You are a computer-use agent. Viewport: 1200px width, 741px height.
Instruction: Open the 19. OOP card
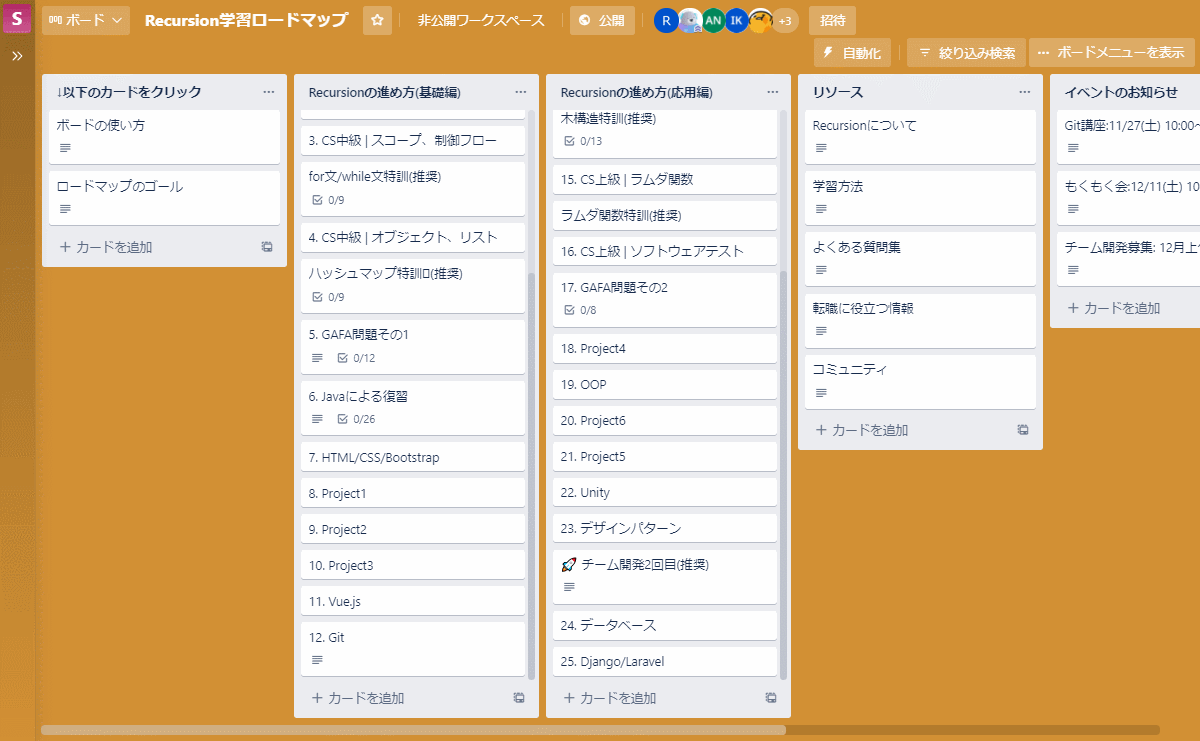coord(665,384)
